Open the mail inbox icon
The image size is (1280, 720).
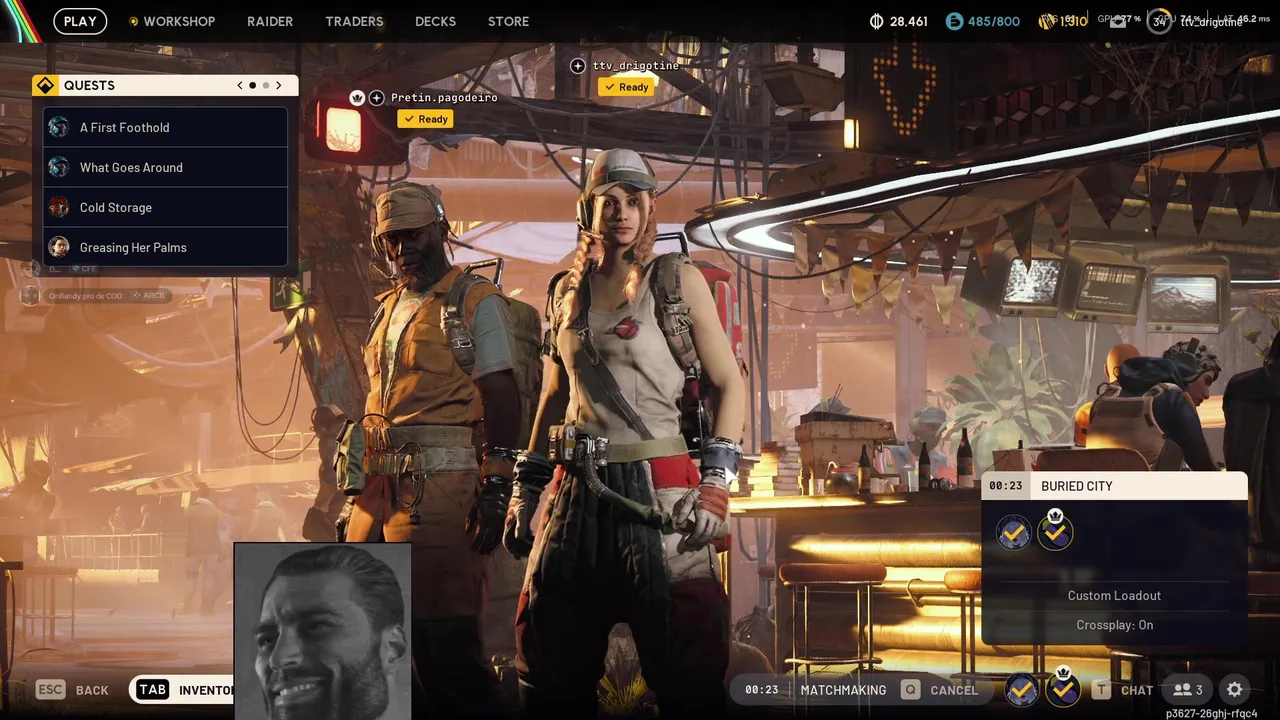click(1118, 22)
